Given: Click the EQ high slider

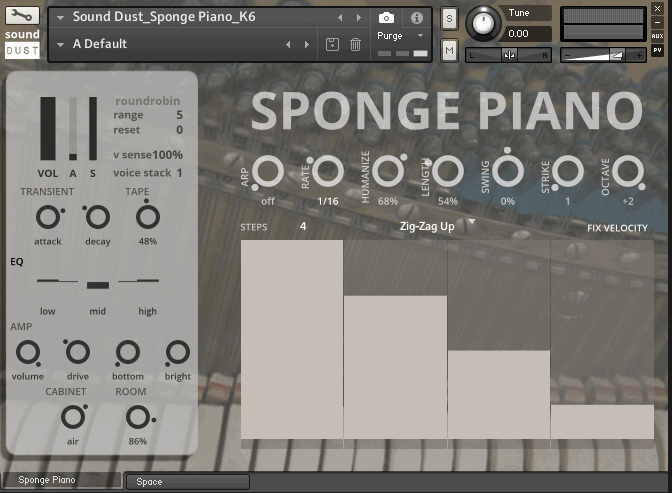Looking at the screenshot, I should (138, 281).
